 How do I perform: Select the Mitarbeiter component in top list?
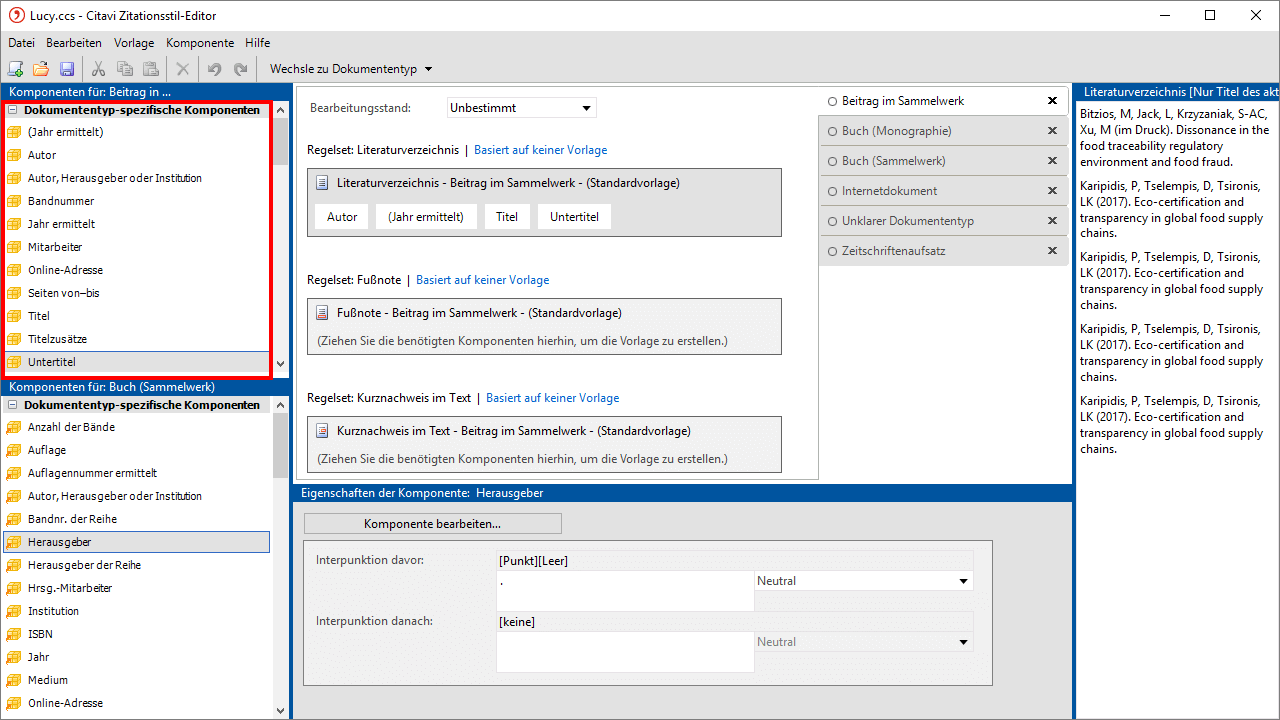pyautogui.click(x=55, y=247)
